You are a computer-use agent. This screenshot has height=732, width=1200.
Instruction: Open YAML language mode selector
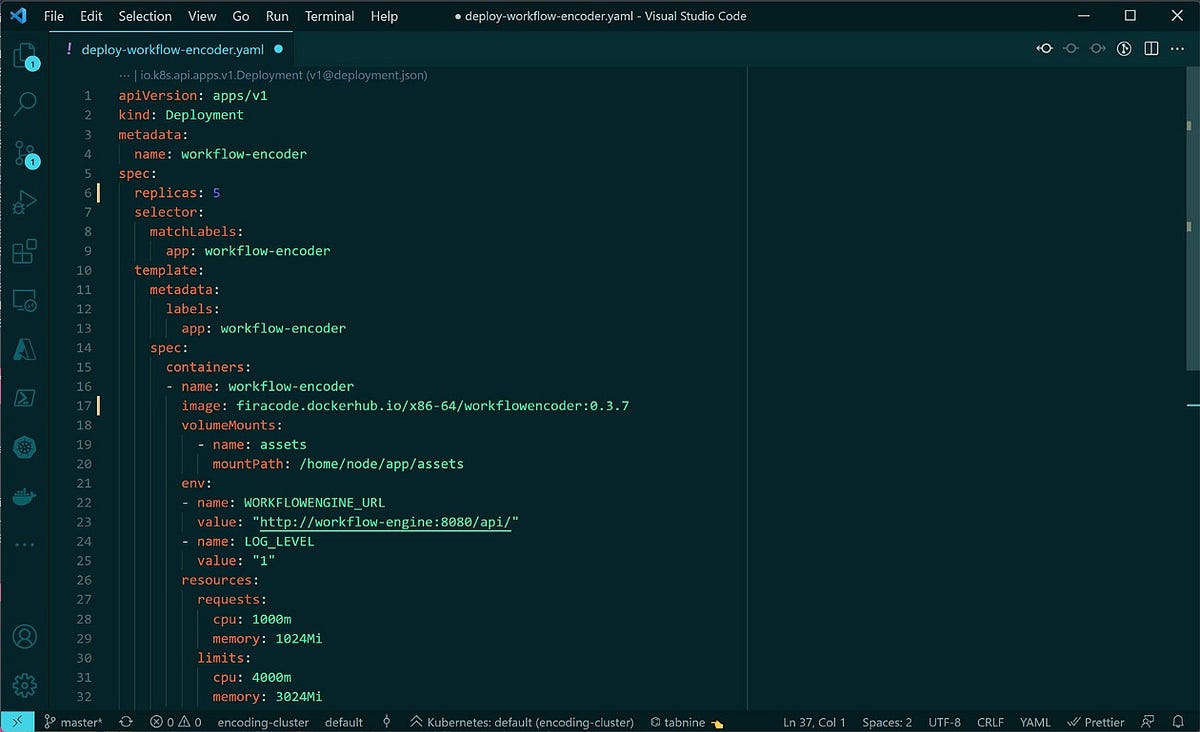[x=1035, y=722]
